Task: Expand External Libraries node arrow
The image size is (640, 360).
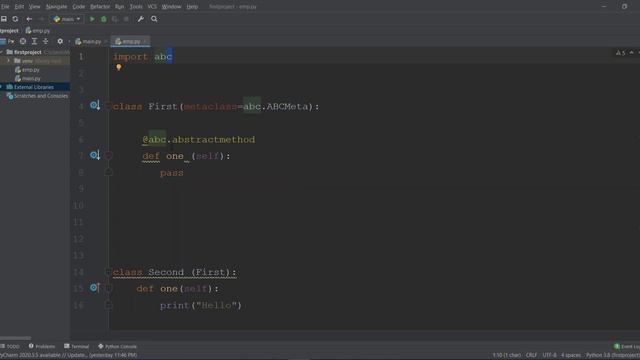Action: click(2, 87)
